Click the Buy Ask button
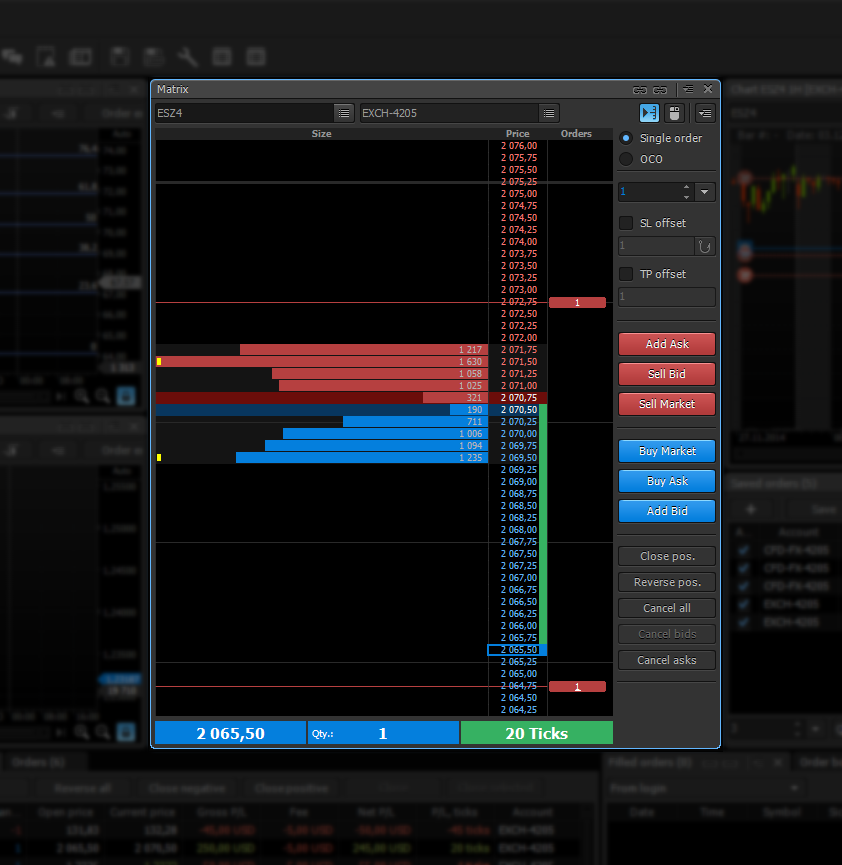The width and height of the screenshot is (842, 865). (x=667, y=481)
